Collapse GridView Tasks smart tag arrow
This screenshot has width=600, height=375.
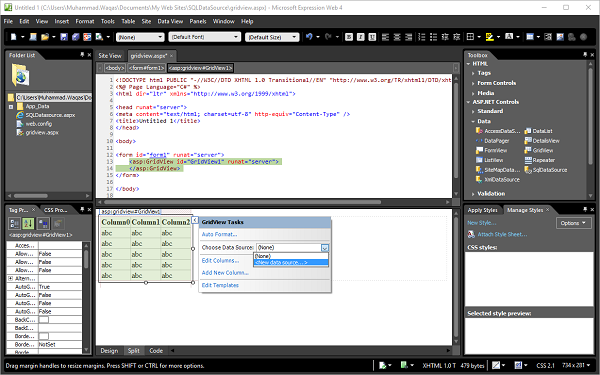pos(195,220)
